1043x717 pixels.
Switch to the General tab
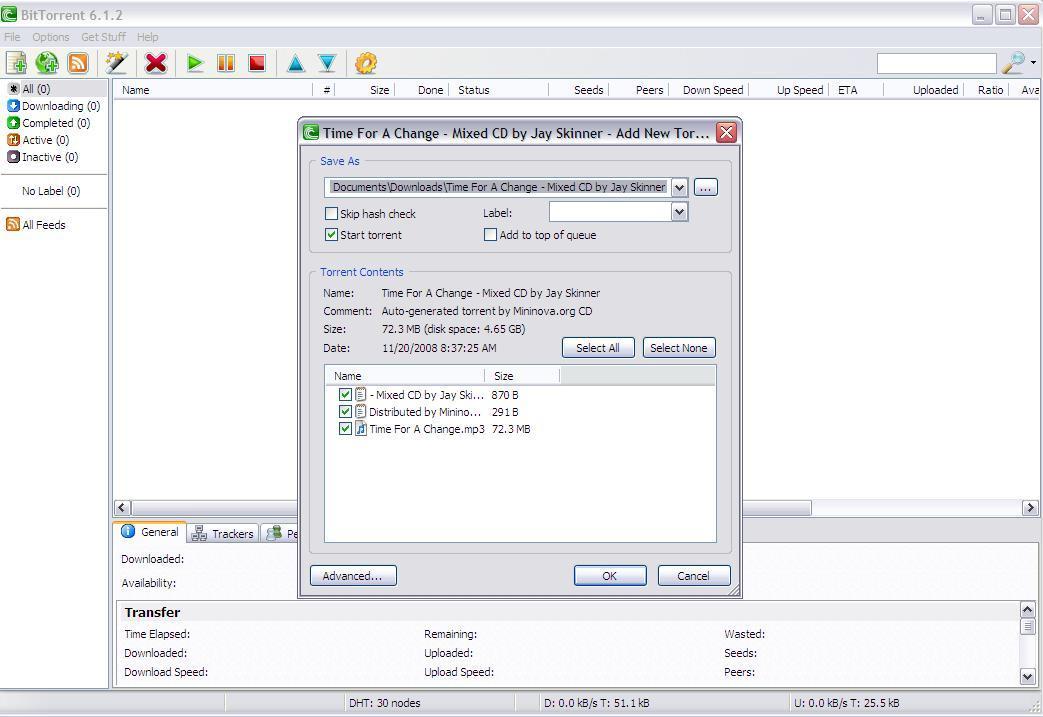[x=150, y=532]
